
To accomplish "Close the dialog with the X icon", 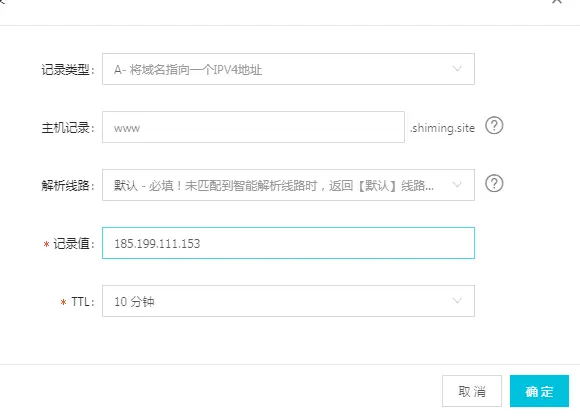I will (x=557, y=1).
